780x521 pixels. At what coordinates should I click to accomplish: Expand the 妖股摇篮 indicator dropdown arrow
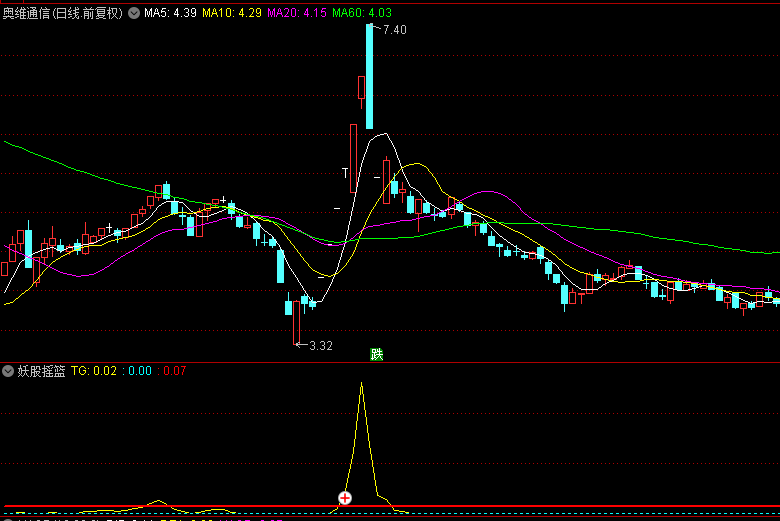[9, 371]
